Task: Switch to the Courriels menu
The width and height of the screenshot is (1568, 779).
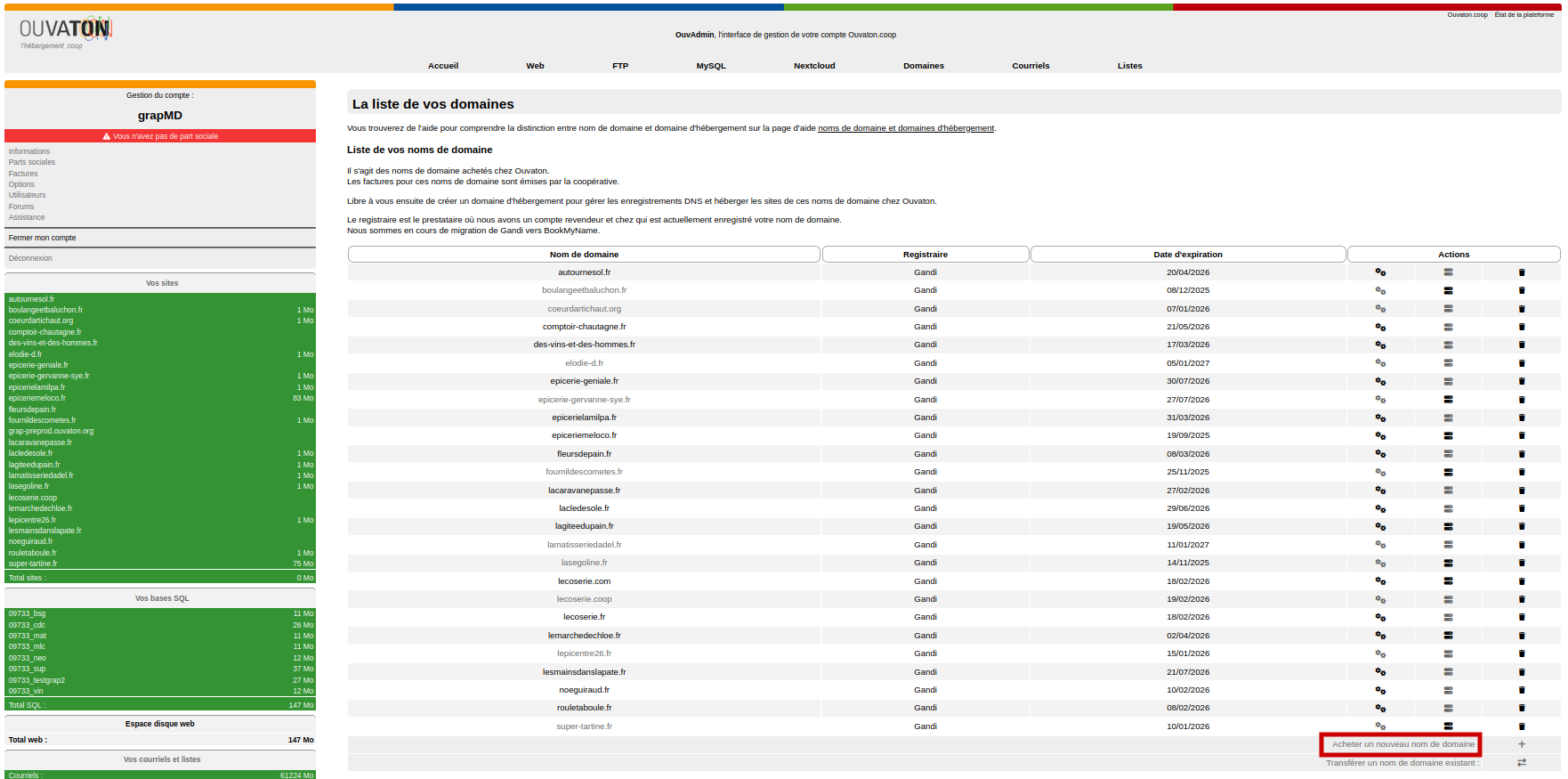Action: (x=1031, y=66)
